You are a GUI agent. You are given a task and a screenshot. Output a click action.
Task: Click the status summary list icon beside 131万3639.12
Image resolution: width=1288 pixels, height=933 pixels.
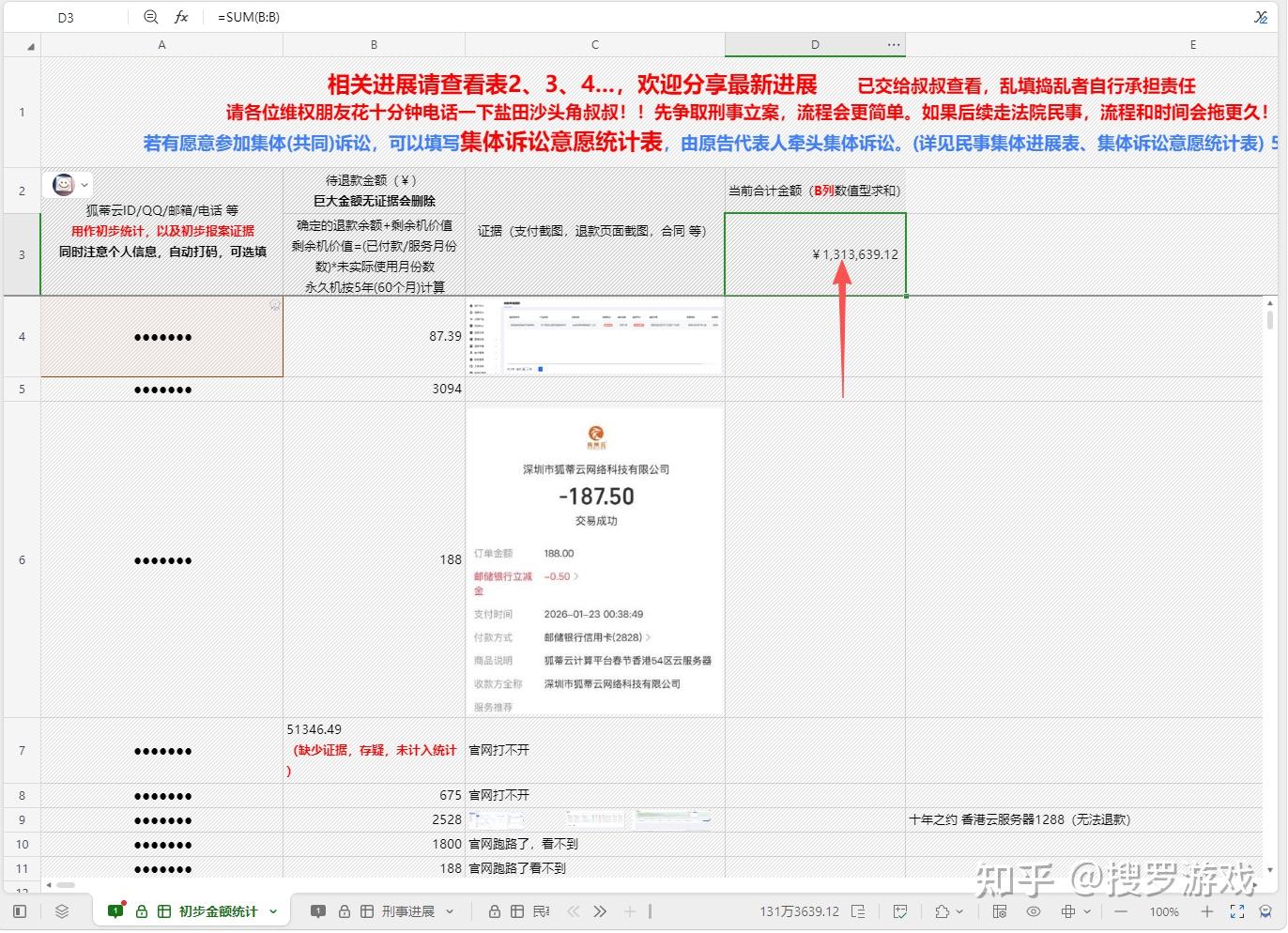click(858, 911)
